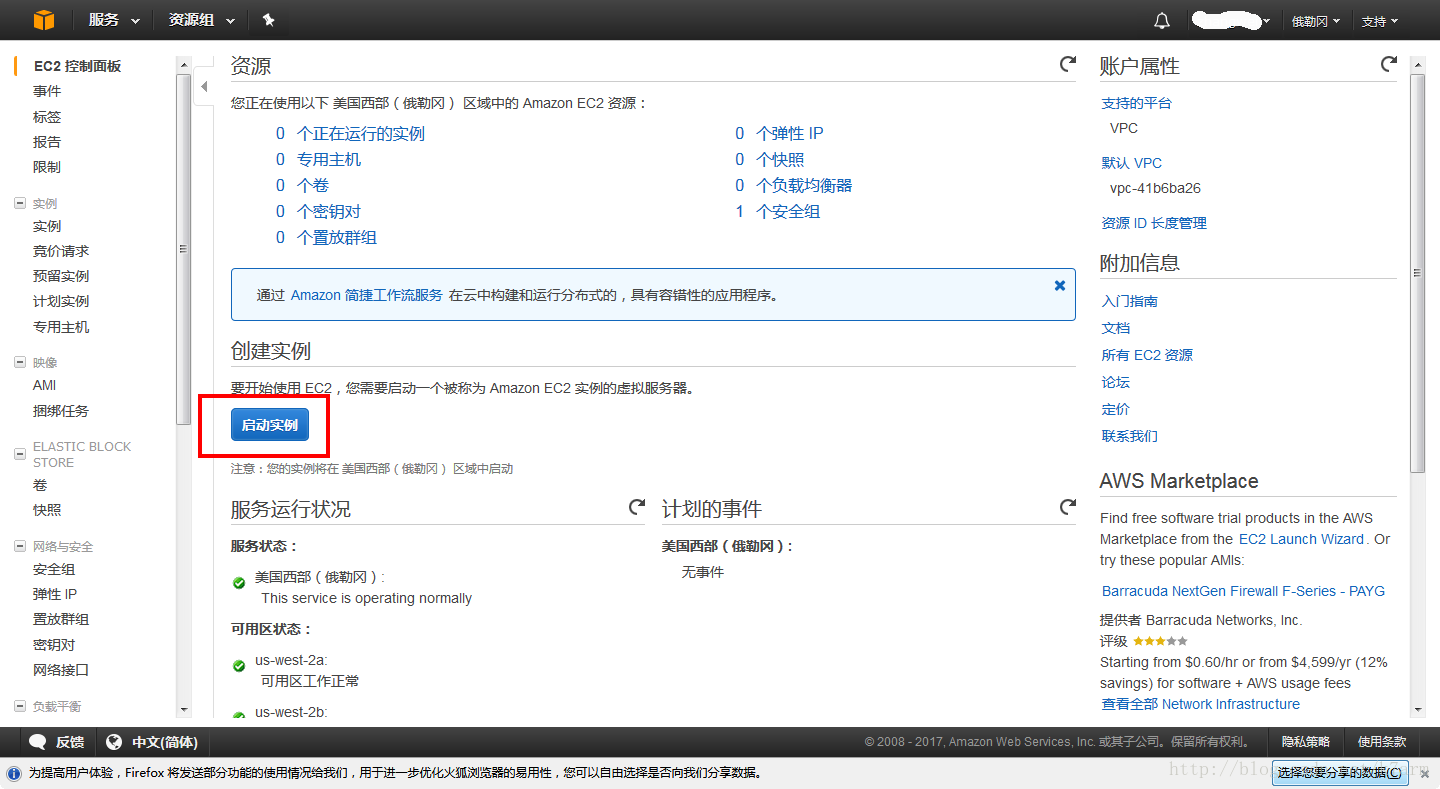Open 事件 in the sidebar
The image size is (1440, 789).
pyautogui.click(x=47, y=91)
